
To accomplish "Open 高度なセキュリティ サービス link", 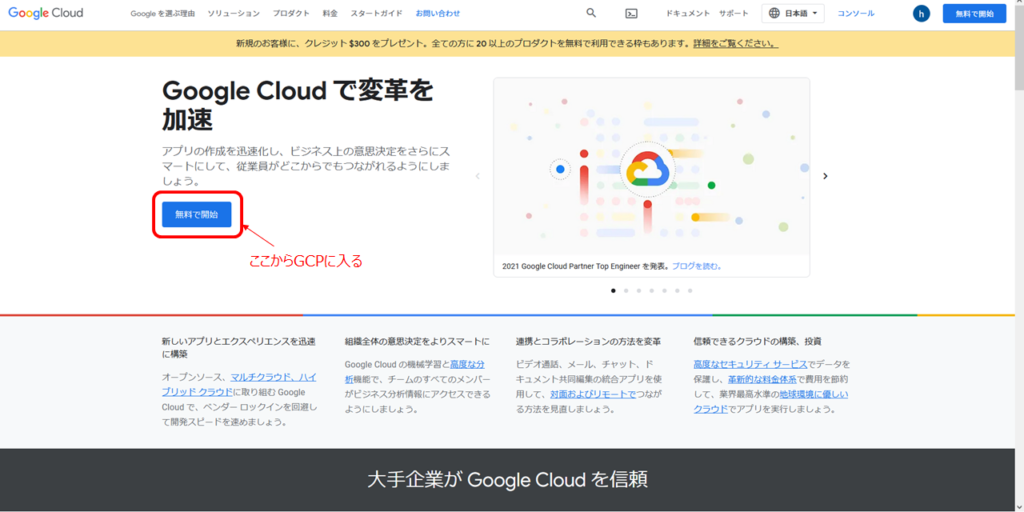I will (750, 365).
